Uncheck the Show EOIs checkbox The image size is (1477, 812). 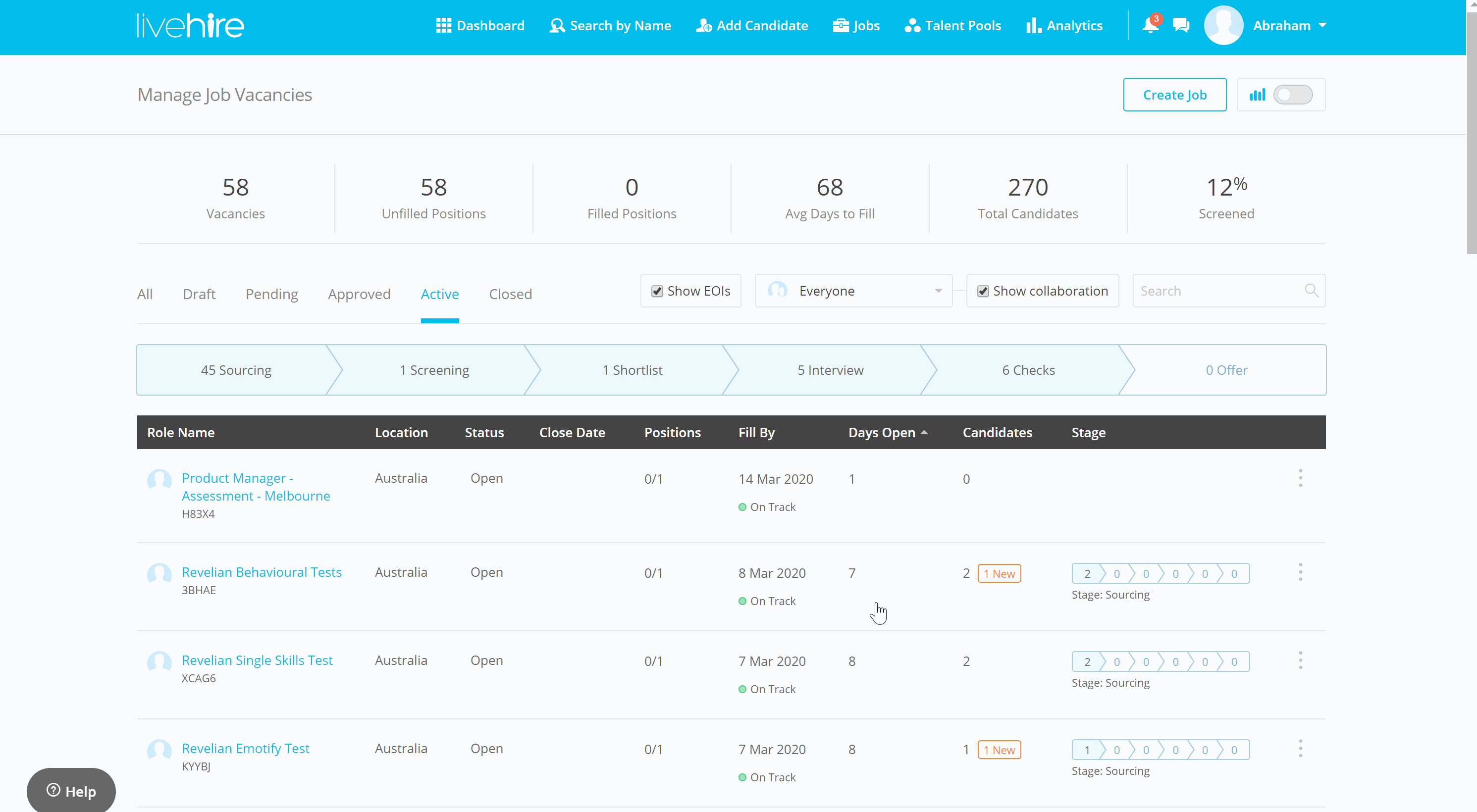click(657, 291)
